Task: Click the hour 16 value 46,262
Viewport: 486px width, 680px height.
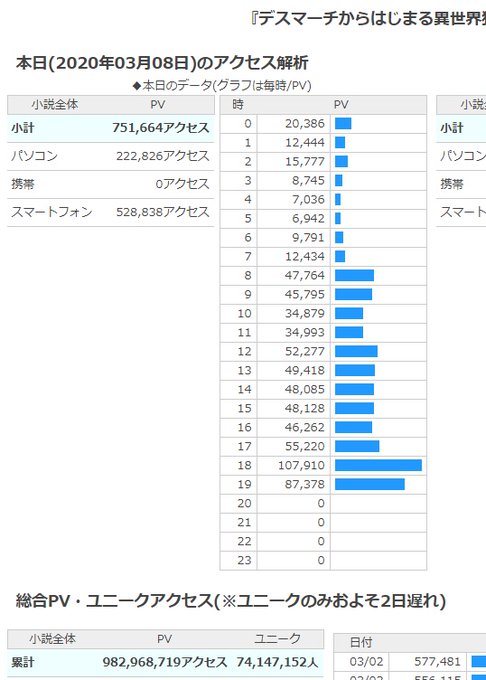Action: [x=305, y=427]
